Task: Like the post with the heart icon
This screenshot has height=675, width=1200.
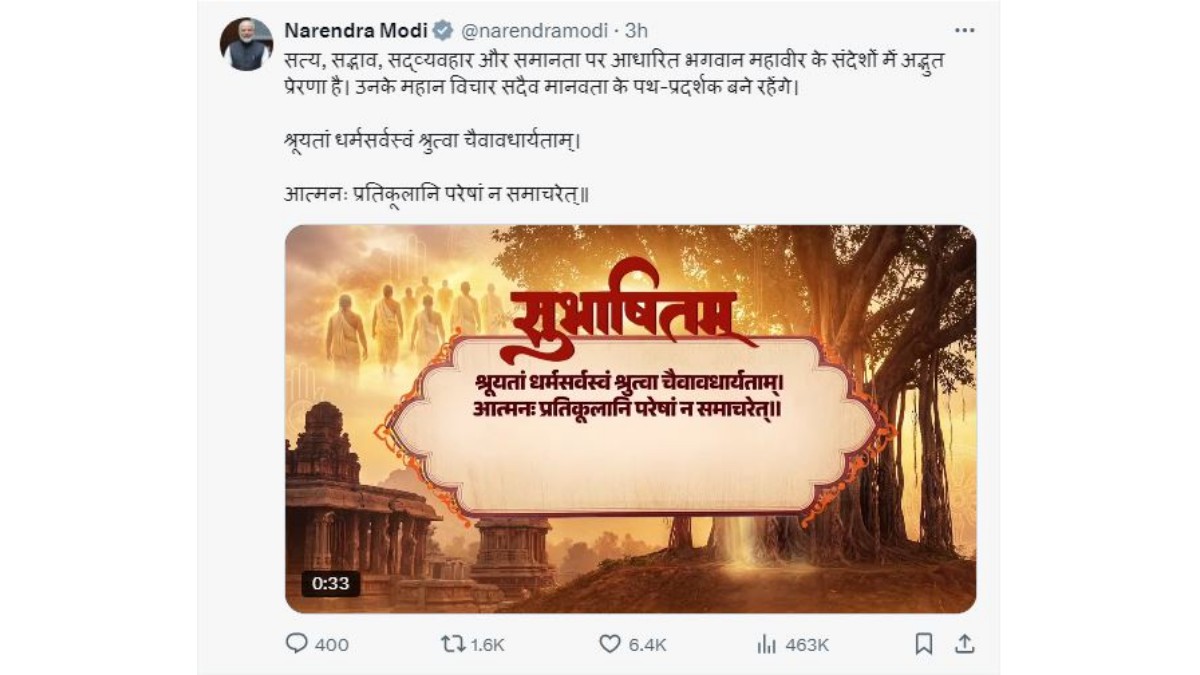Action: (x=609, y=644)
